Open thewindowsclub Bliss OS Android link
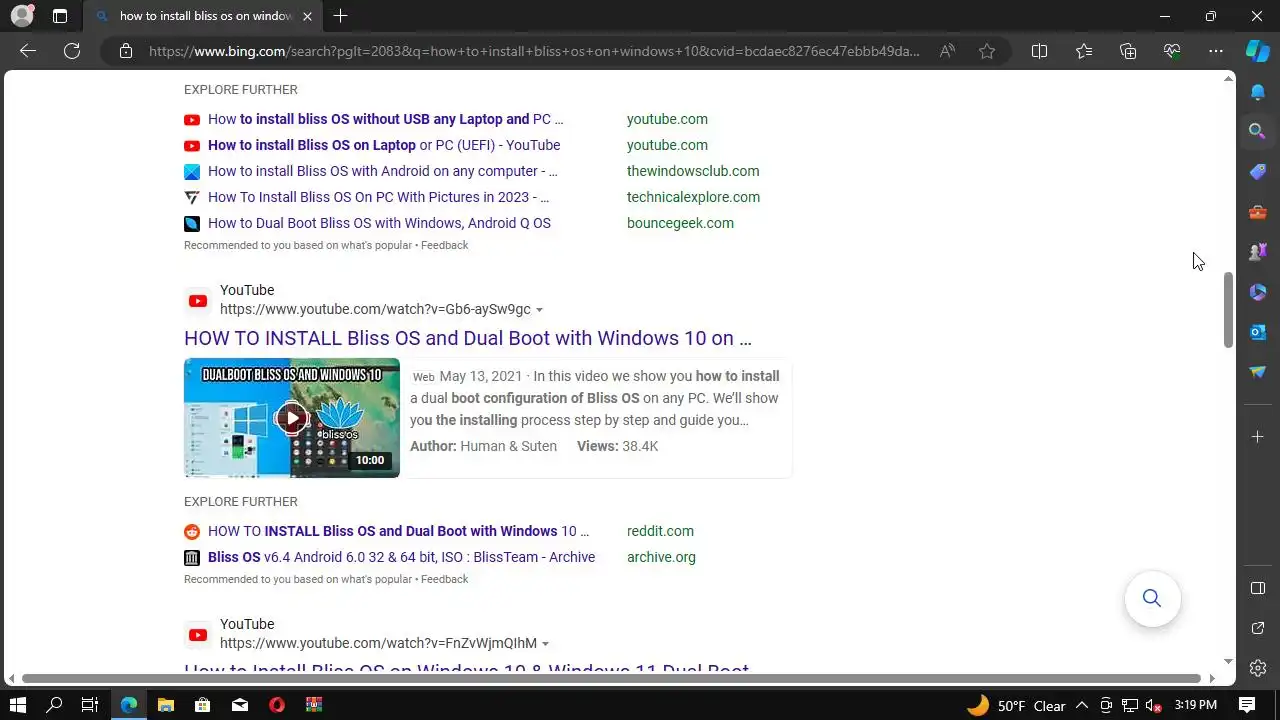This screenshot has width=1280, height=720. (382, 171)
